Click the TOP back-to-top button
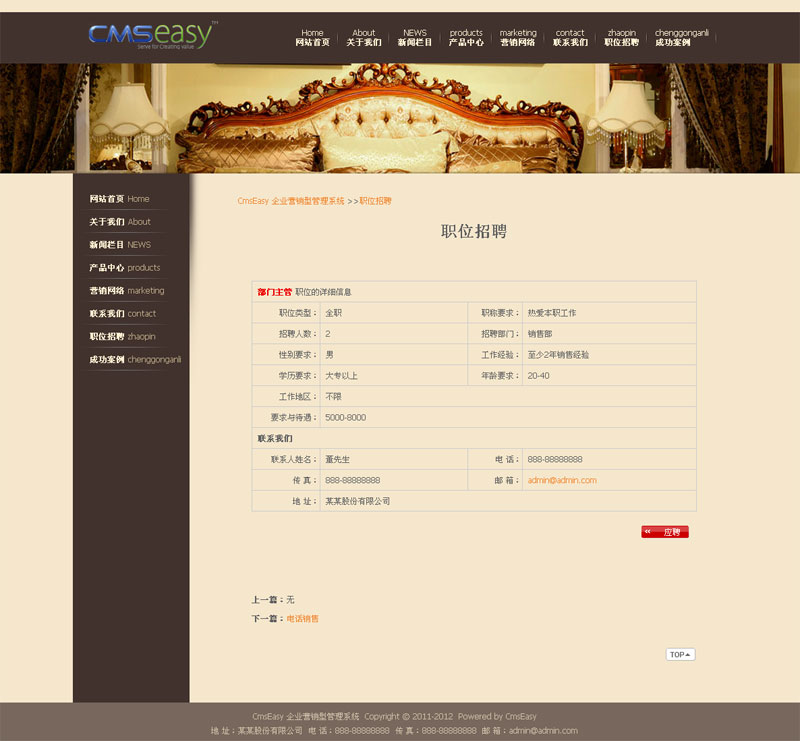This screenshot has width=800, height=741. [x=680, y=655]
